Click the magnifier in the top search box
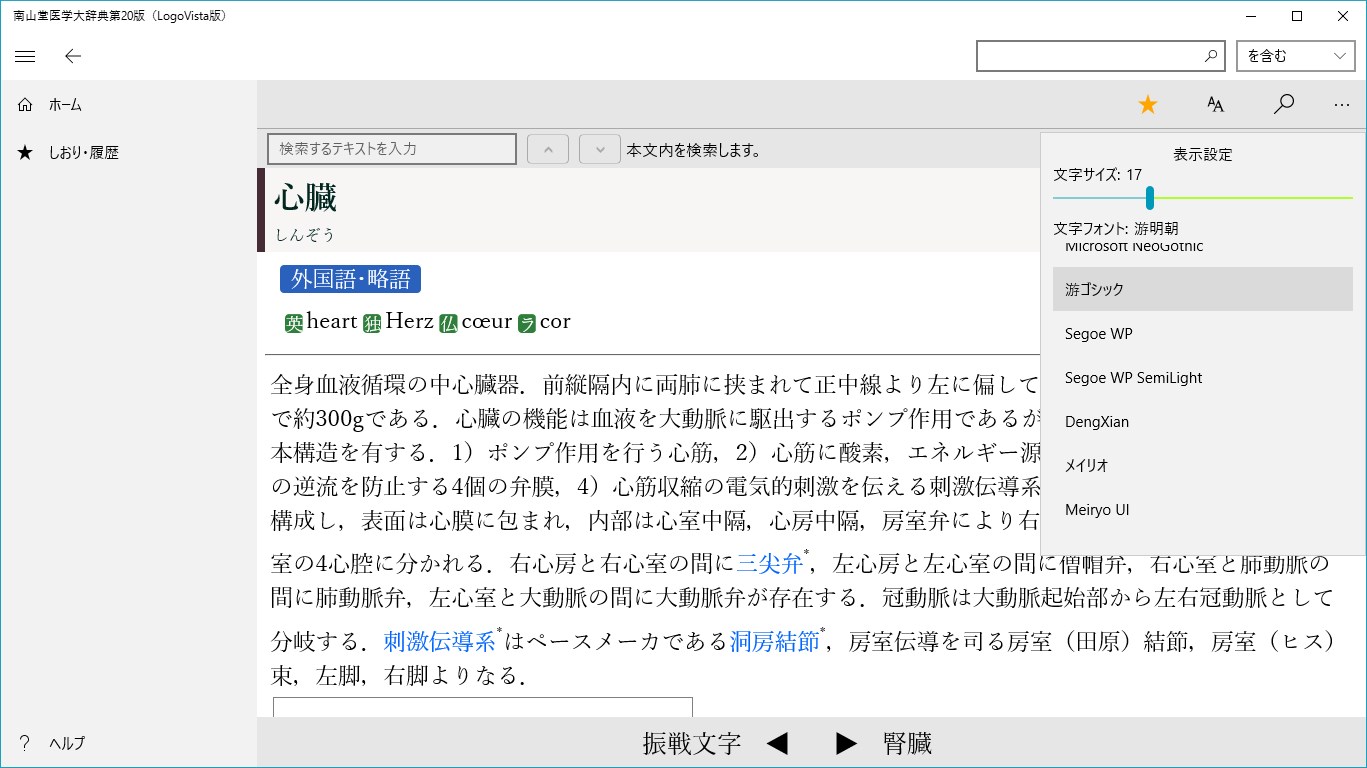The height and width of the screenshot is (768, 1367). coord(1211,56)
